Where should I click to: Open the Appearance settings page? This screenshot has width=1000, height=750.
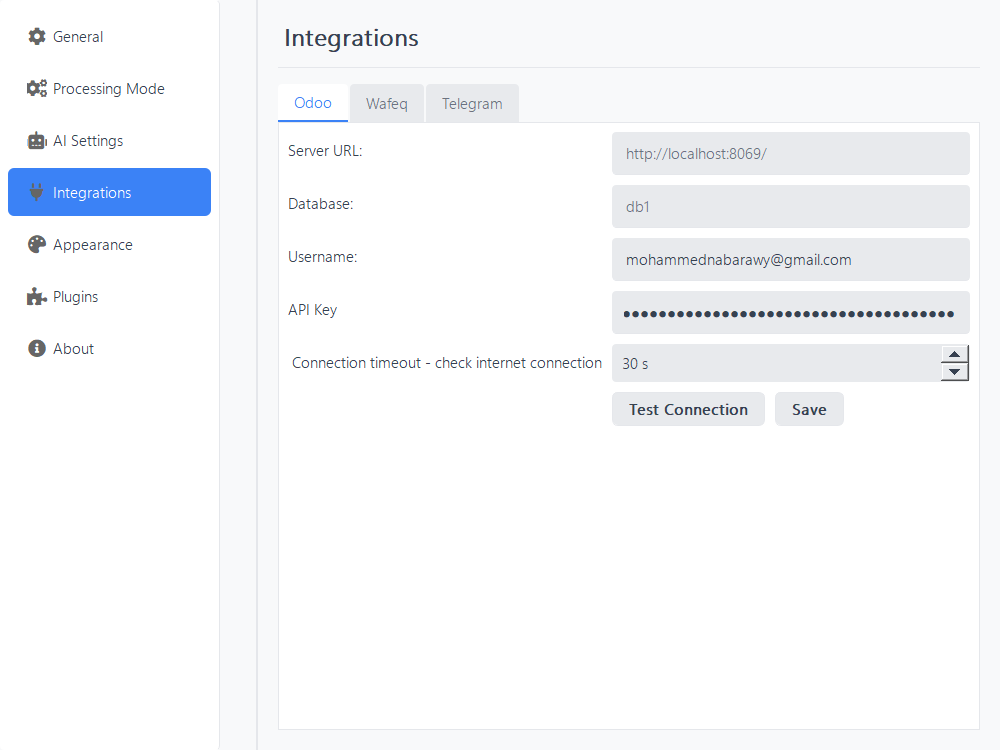tap(93, 245)
